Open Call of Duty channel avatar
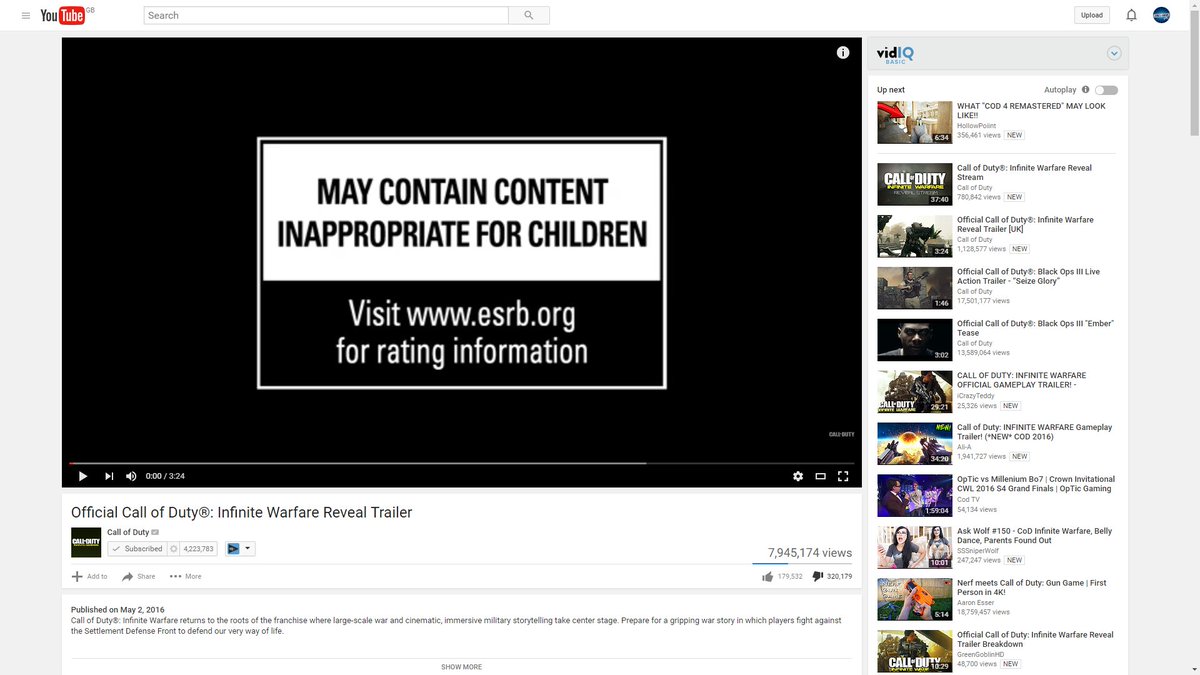1200x675 pixels. [x=86, y=542]
